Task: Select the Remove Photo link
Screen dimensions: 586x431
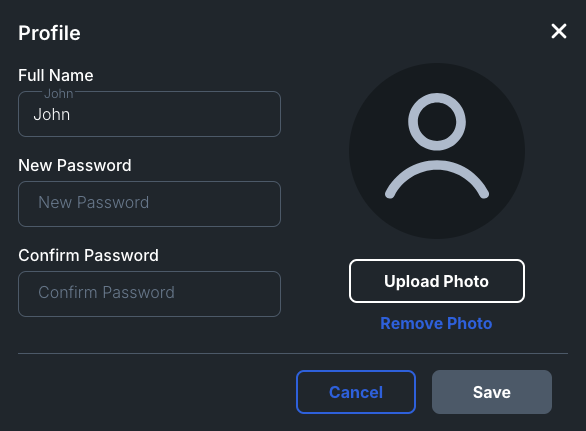Action: (436, 323)
